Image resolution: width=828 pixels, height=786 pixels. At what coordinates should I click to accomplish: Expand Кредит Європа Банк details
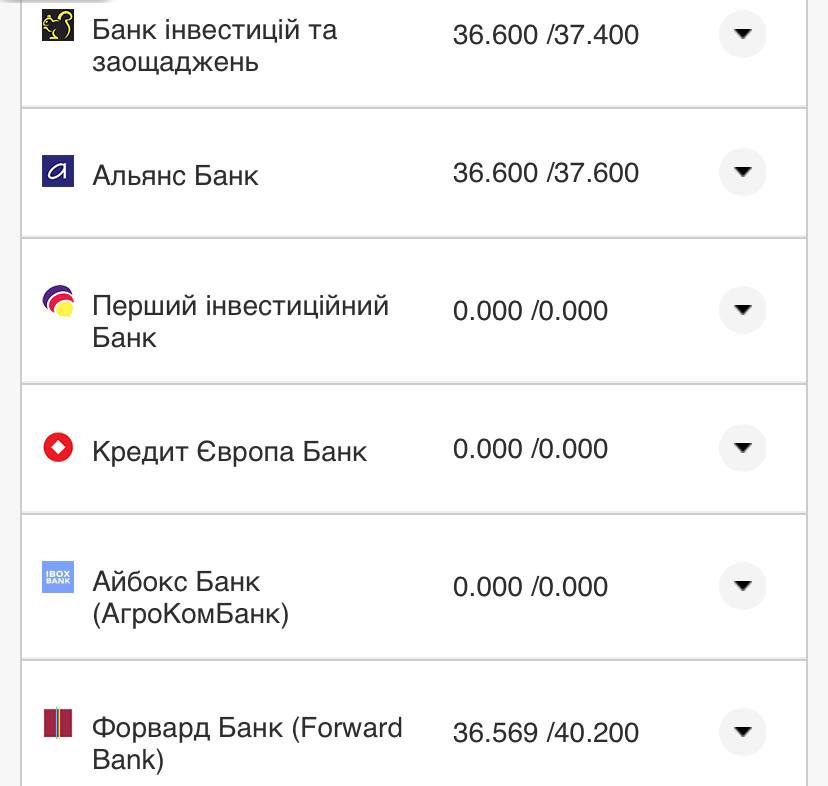pyautogui.click(x=741, y=449)
